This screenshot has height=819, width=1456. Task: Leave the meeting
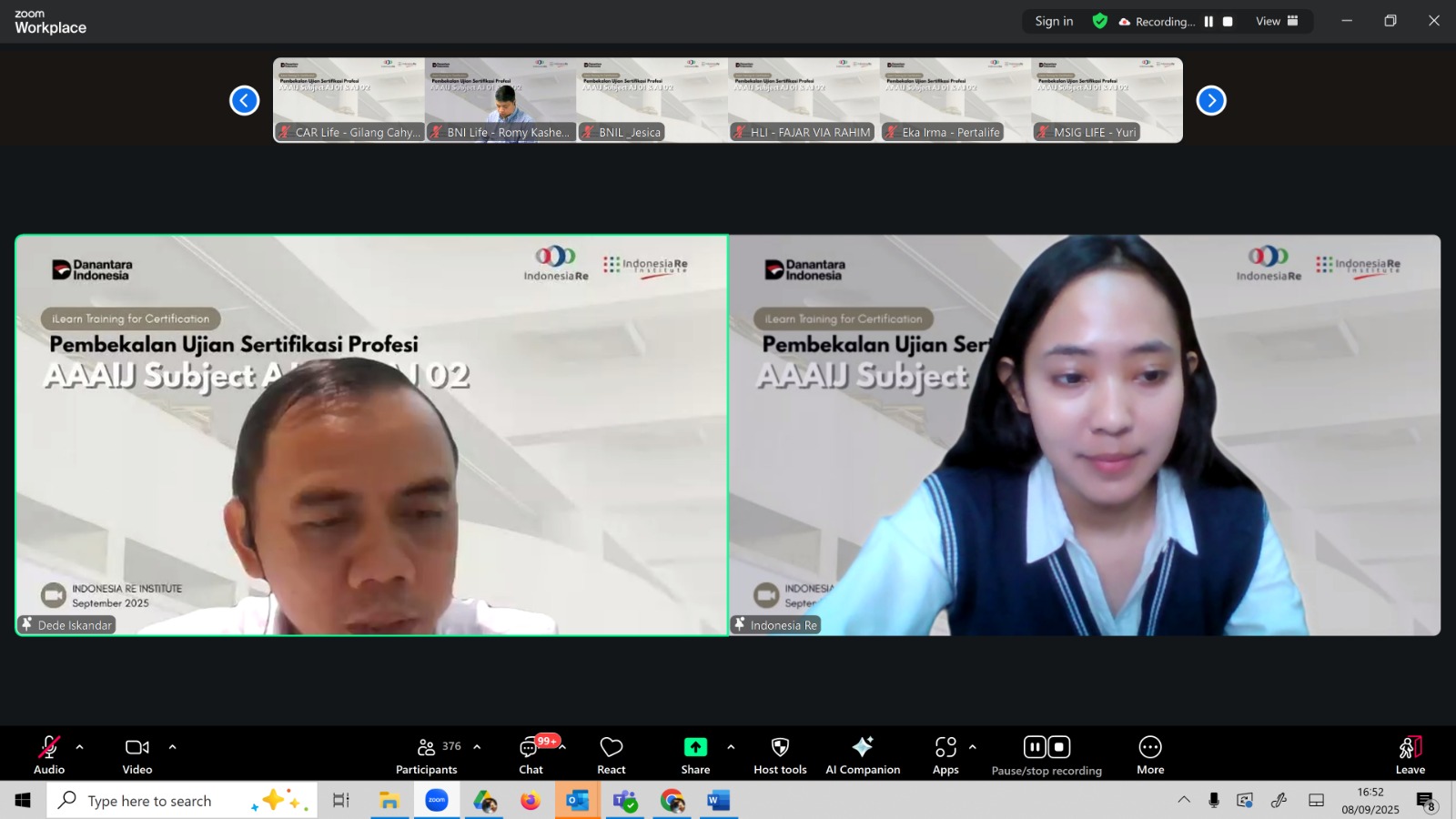click(1410, 755)
